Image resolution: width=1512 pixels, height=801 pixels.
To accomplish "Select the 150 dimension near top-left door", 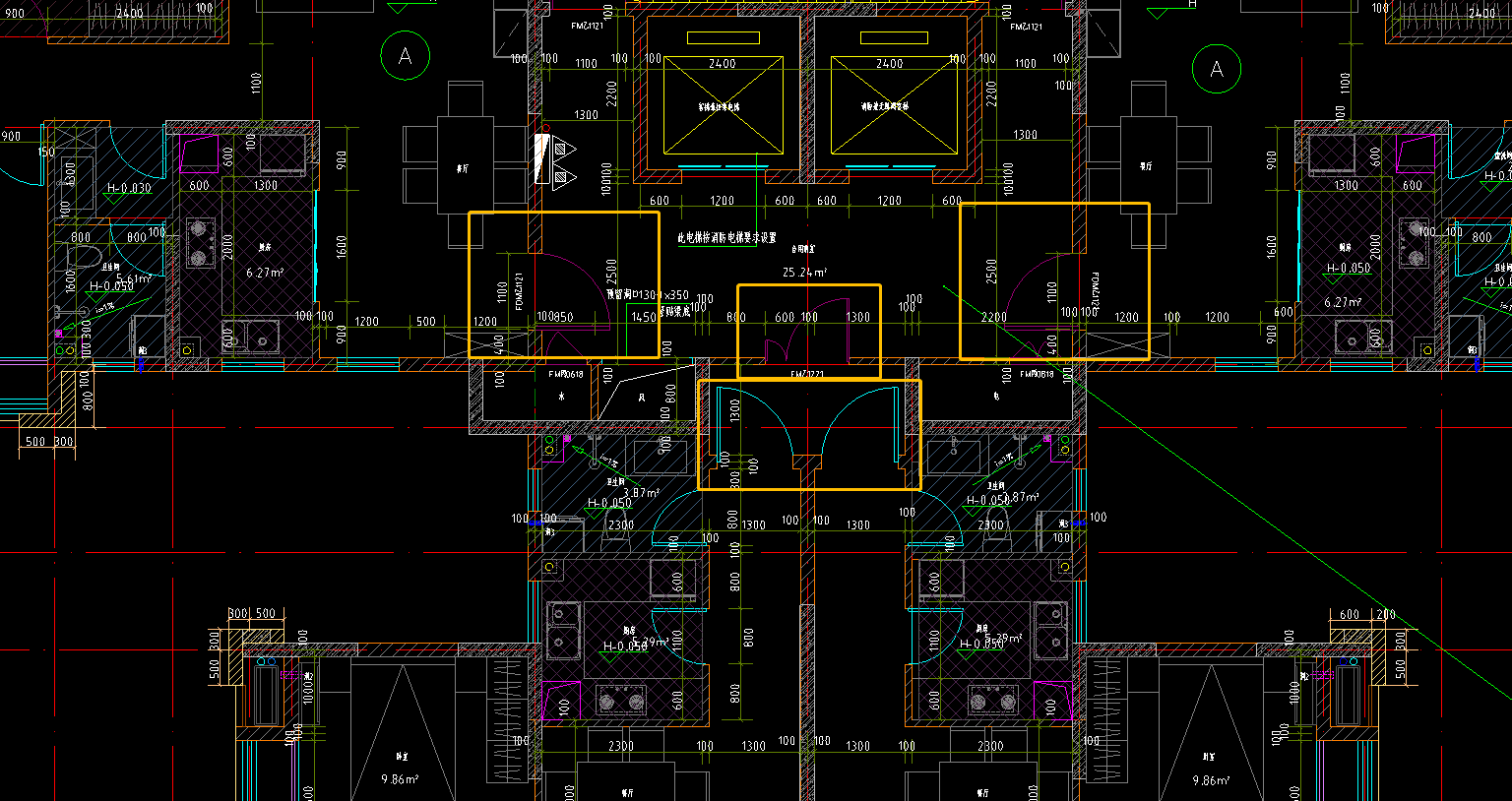I will (46, 153).
